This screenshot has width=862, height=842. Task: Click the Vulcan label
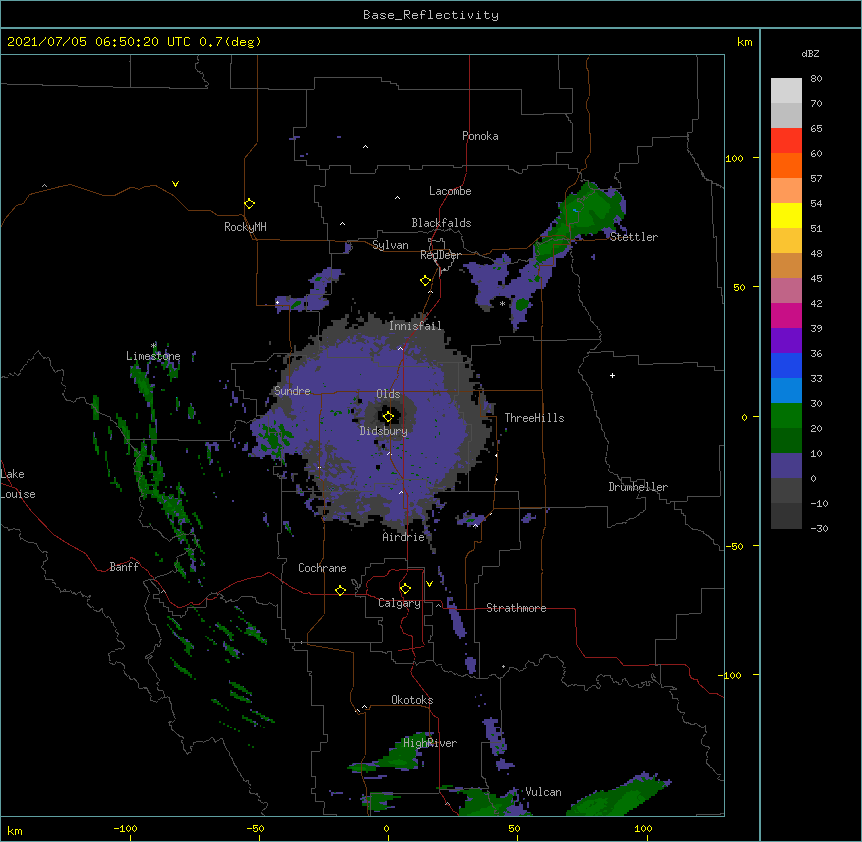click(x=543, y=792)
